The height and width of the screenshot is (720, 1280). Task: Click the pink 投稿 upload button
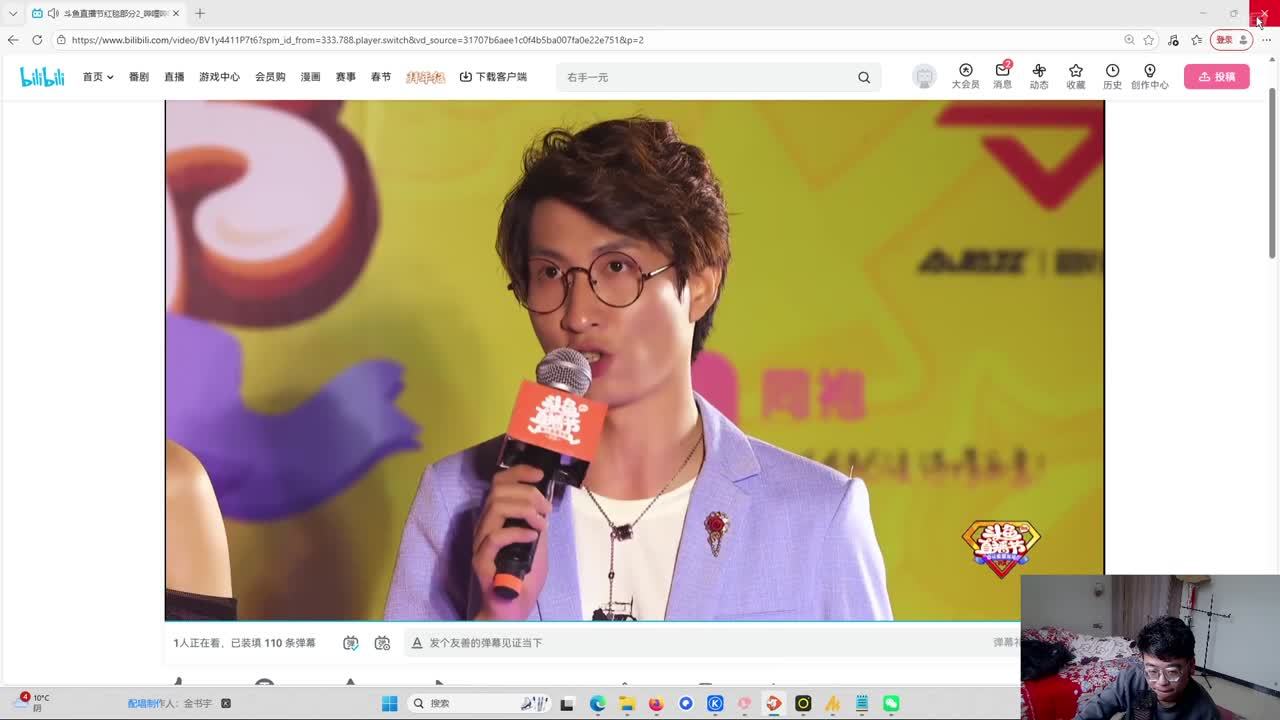[1216, 77]
